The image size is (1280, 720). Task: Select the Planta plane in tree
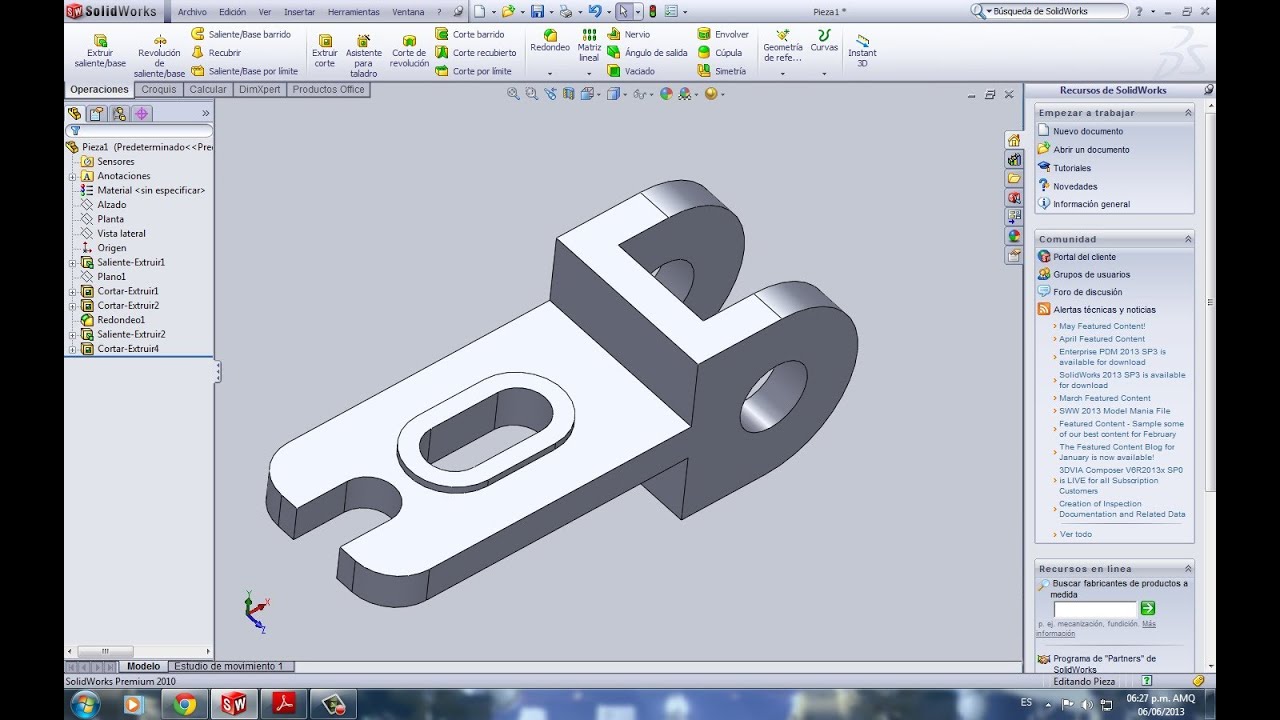pos(111,219)
